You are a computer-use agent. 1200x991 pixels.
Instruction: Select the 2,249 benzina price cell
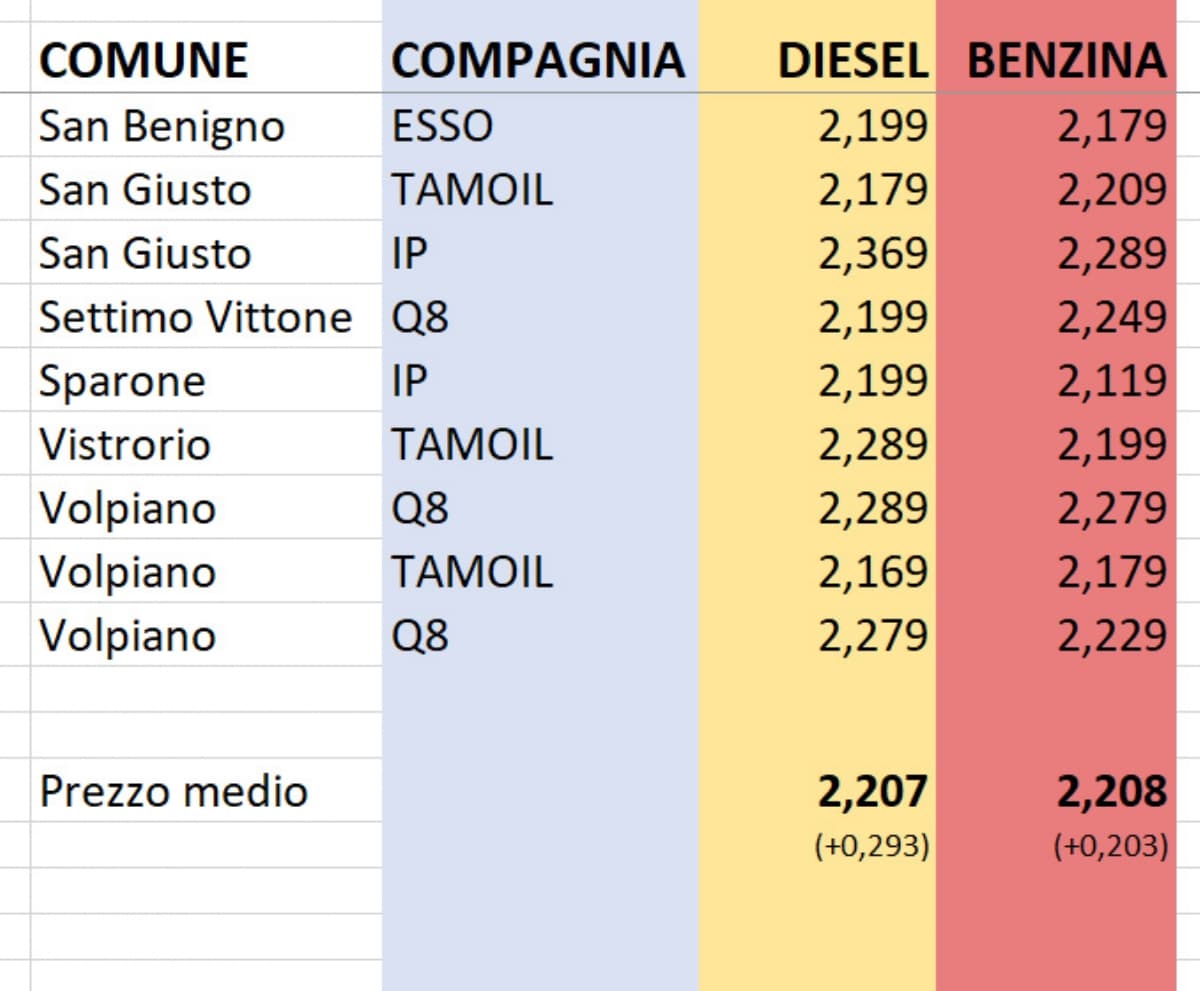(x=1111, y=318)
